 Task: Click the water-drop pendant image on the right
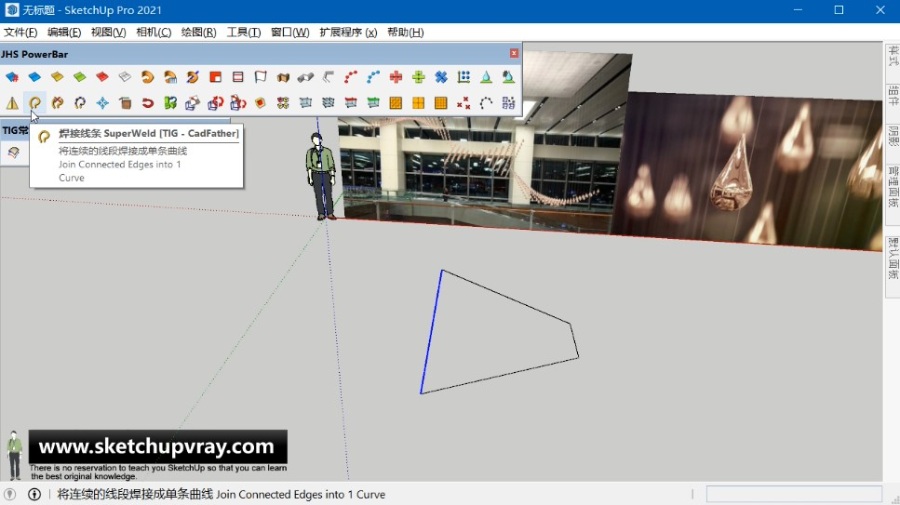point(747,171)
